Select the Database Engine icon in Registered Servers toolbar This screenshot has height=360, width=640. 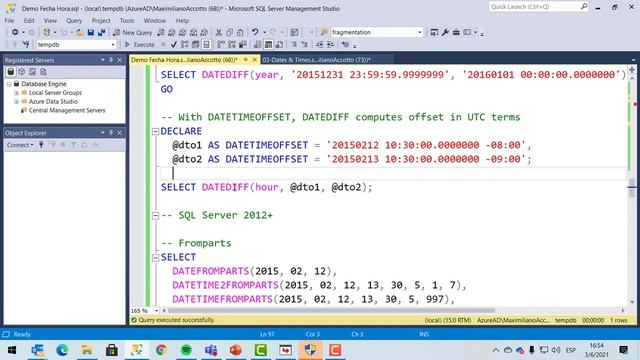click(x=11, y=72)
